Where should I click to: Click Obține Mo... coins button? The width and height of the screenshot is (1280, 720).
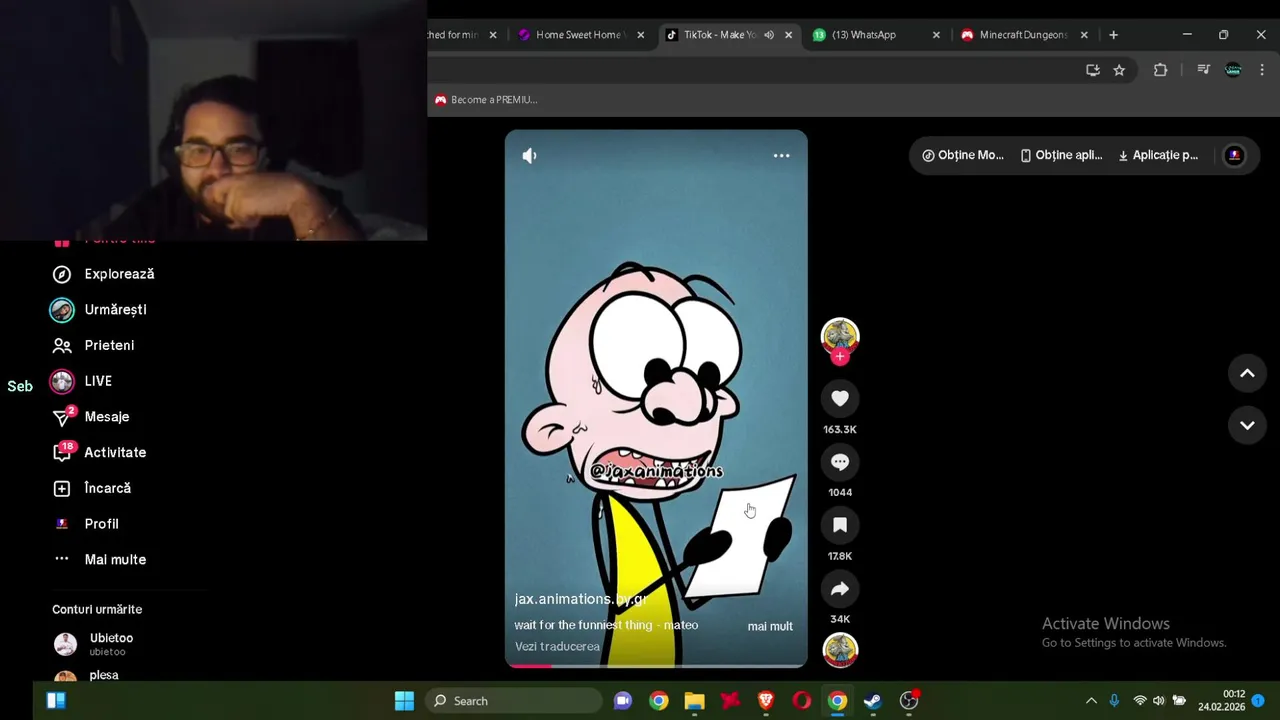point(962,155)
